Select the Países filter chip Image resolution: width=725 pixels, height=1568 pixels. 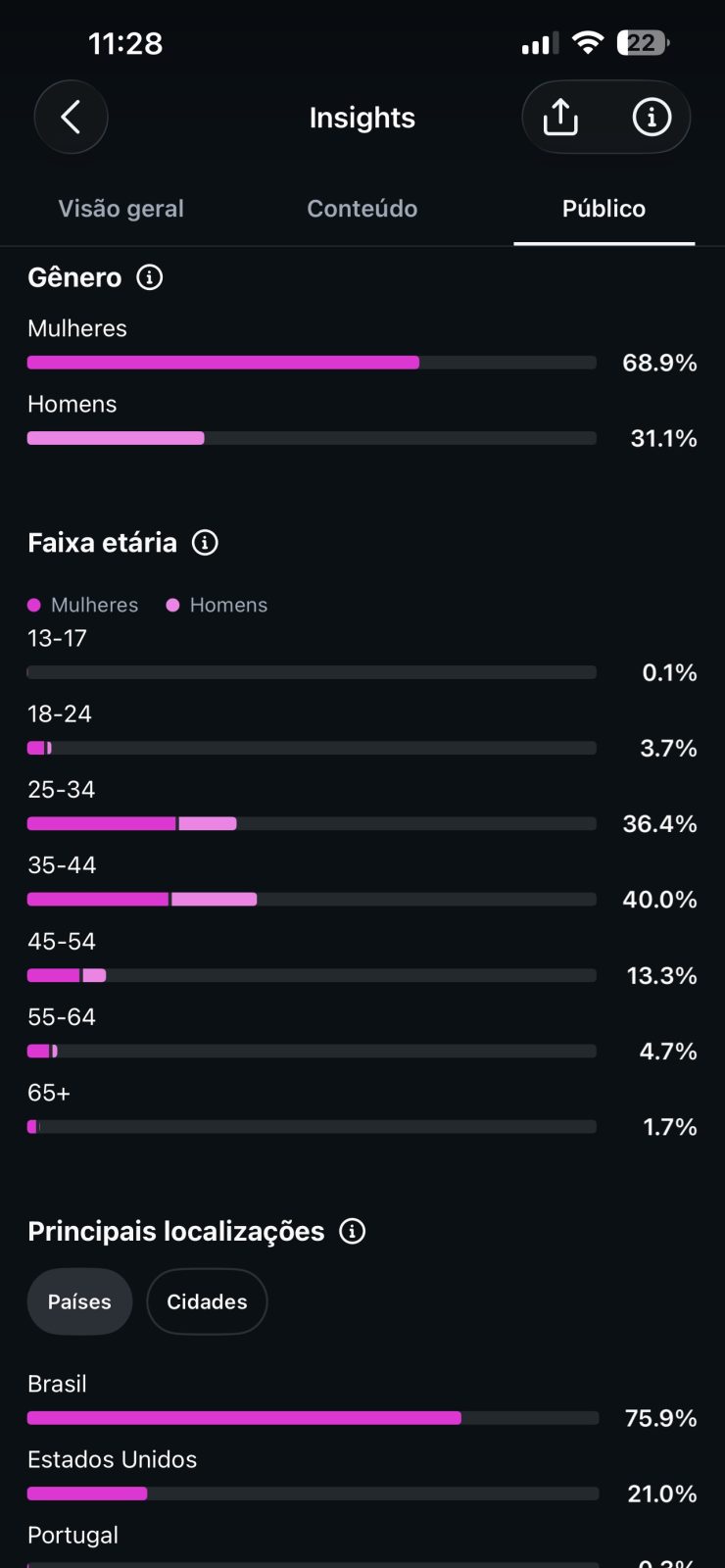pos(79,1301)
